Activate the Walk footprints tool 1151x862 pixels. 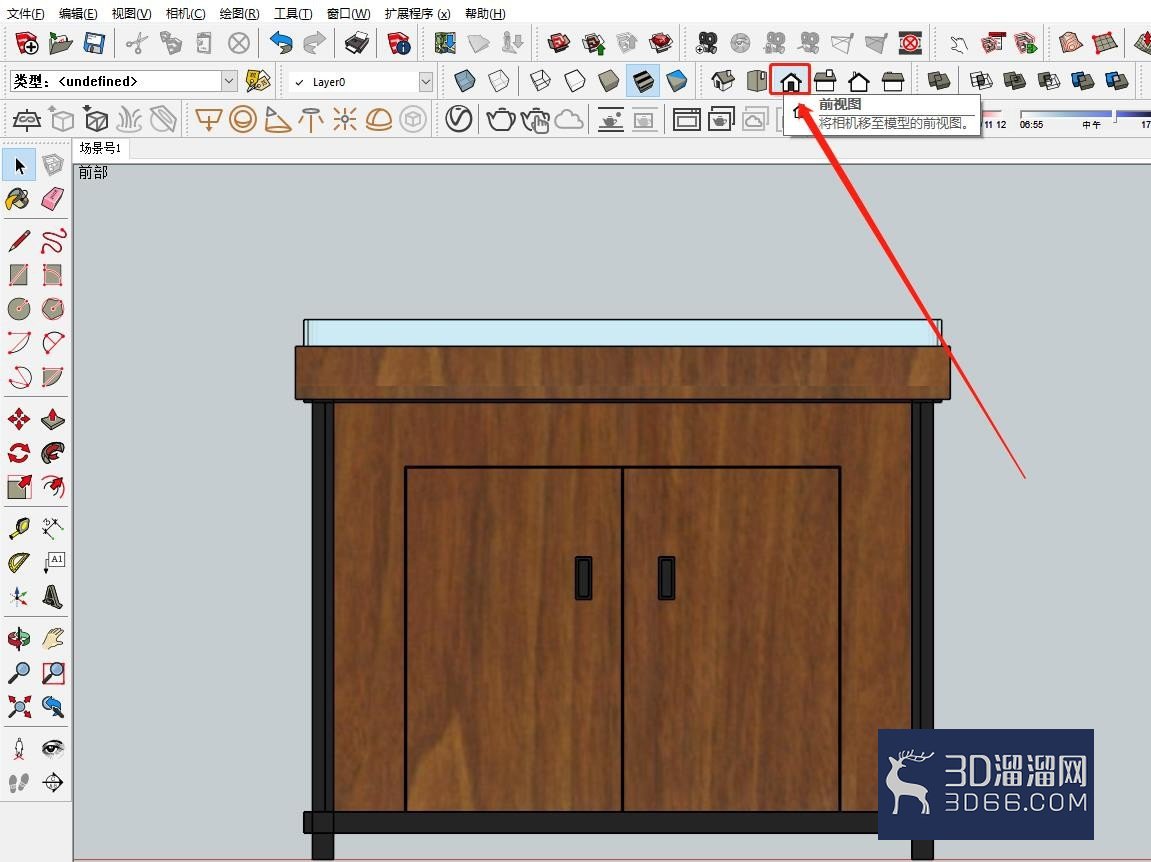(18, 783)
